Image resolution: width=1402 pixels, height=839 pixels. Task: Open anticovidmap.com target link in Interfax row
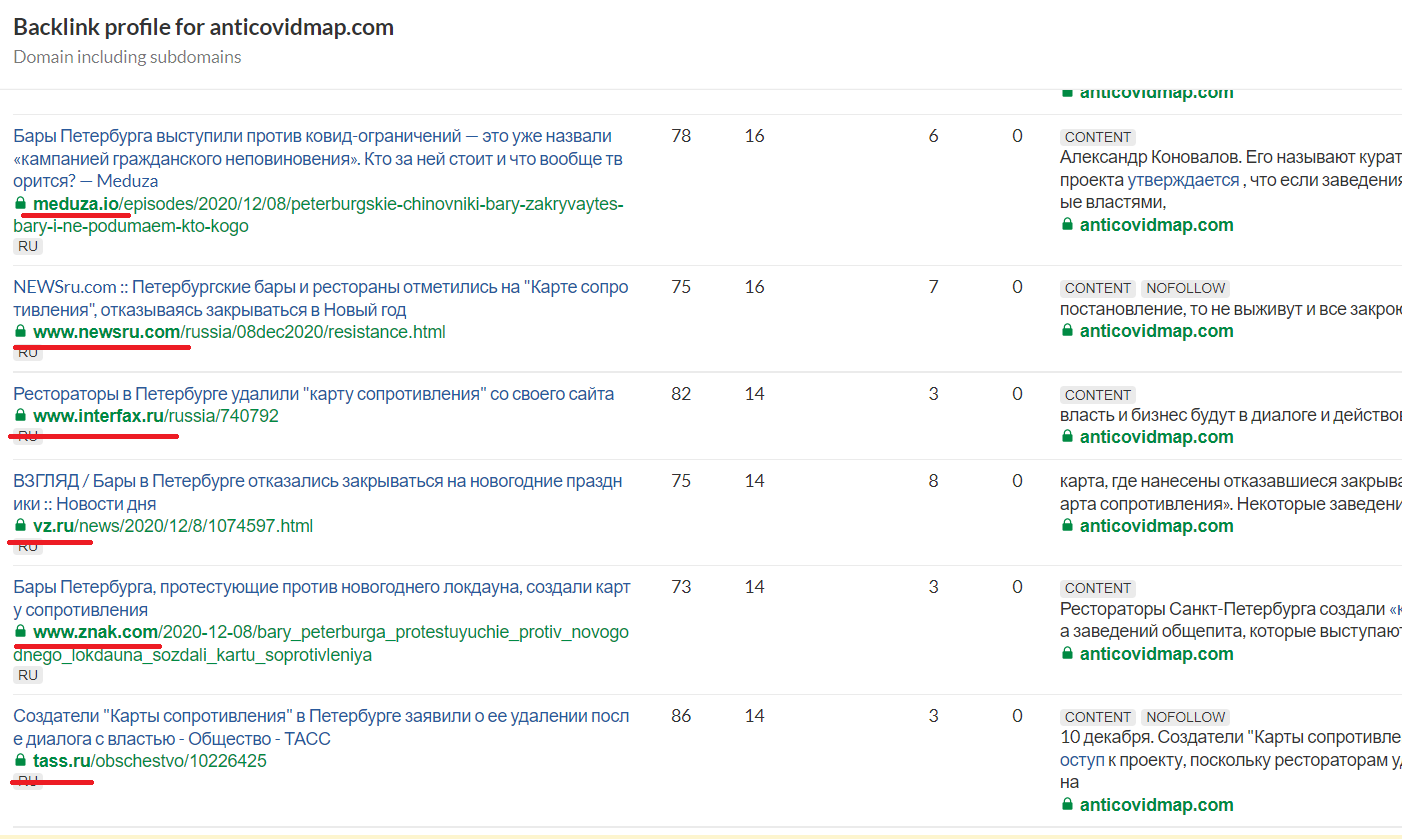coord(1156,437)
